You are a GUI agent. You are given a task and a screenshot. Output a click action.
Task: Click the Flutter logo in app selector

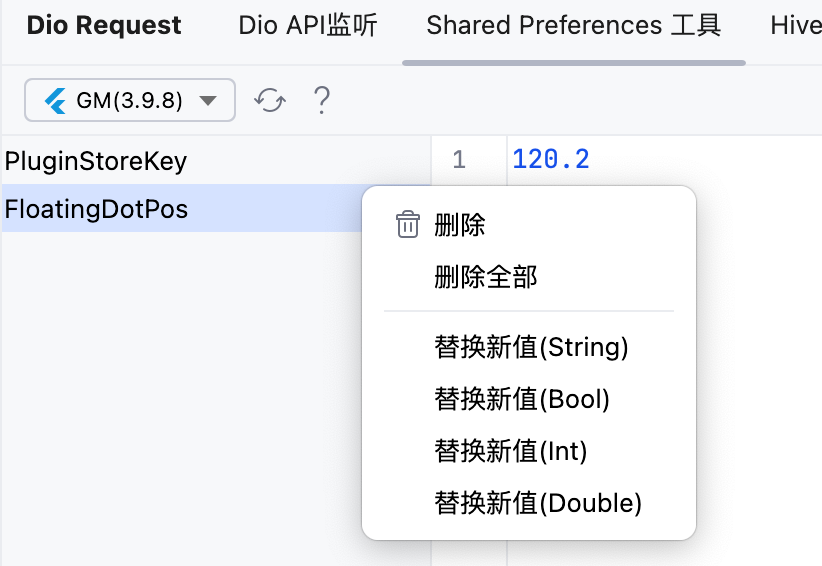tap(55, 101)
